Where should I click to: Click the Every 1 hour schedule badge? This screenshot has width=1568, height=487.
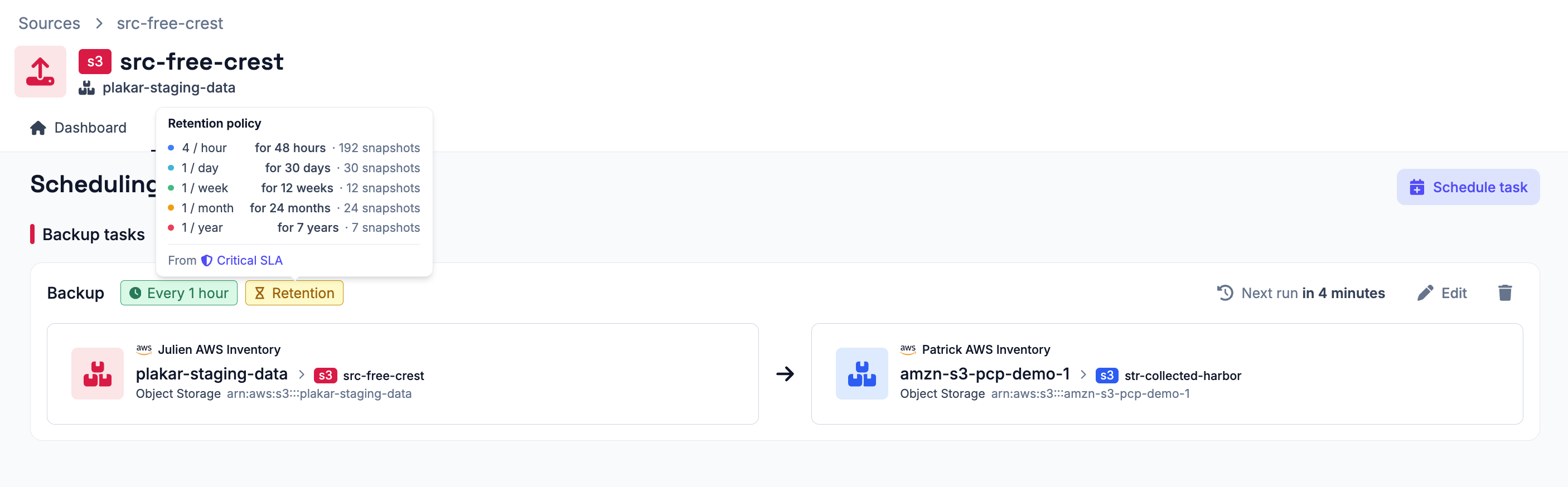(x=179, y=293)
